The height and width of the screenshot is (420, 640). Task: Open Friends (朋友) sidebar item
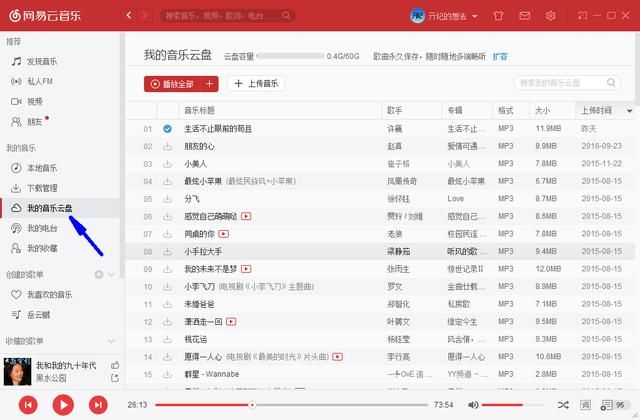coord(29,121)
